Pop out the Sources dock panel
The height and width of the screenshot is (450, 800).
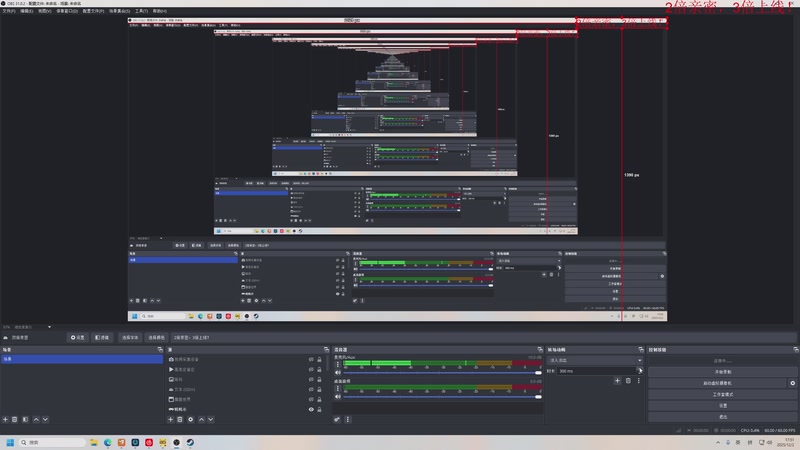pyautogui.click(x=327, y=349)
